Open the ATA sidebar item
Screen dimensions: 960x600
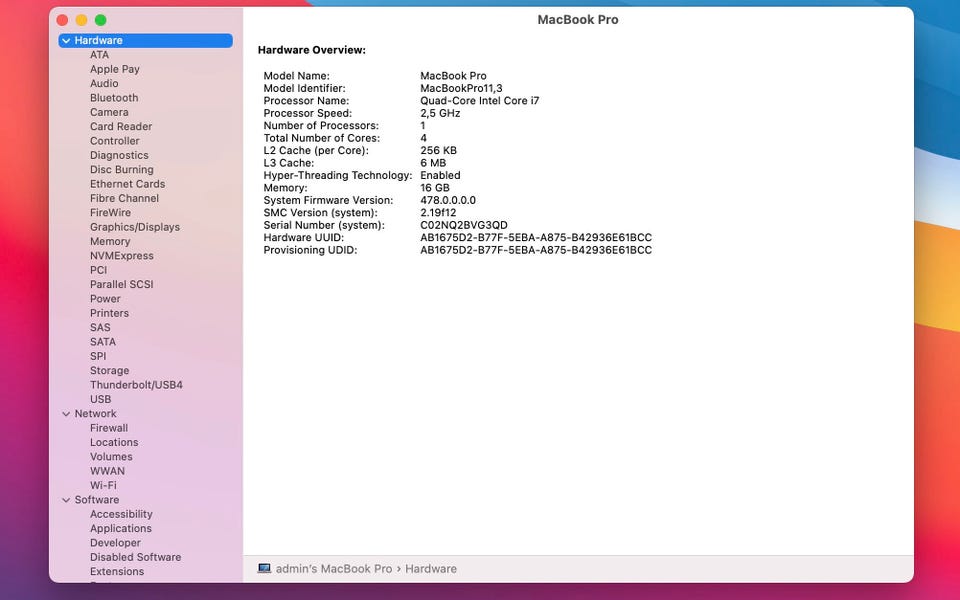pos(99,55)
